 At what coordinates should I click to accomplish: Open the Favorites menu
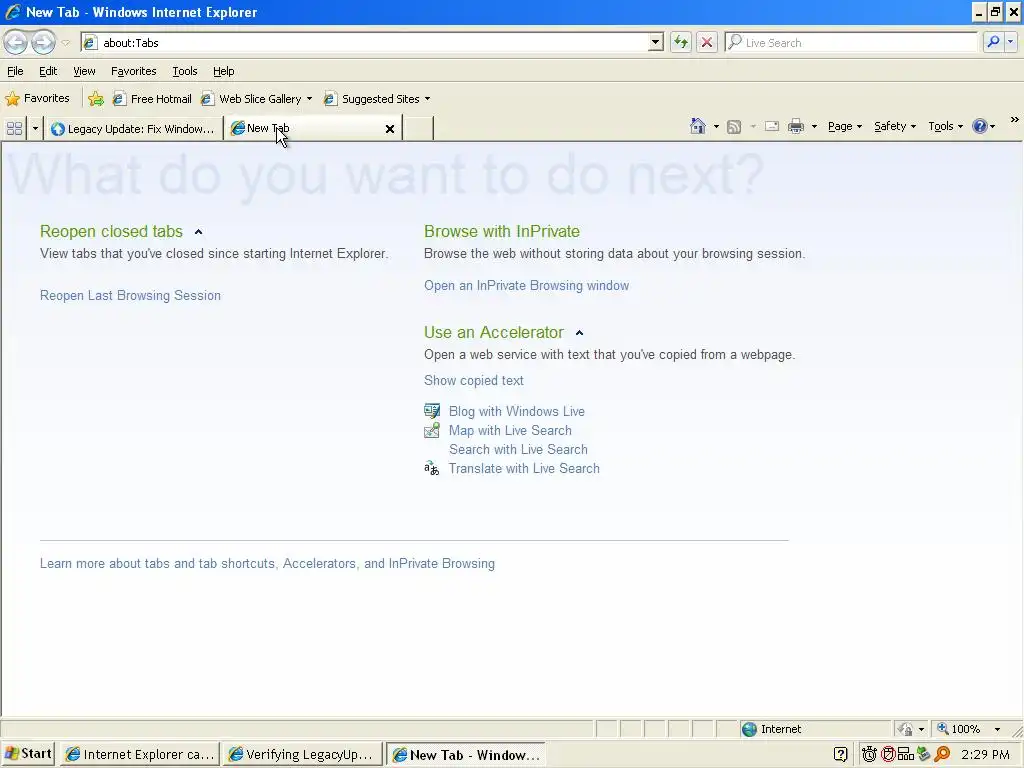pos(133,71)
